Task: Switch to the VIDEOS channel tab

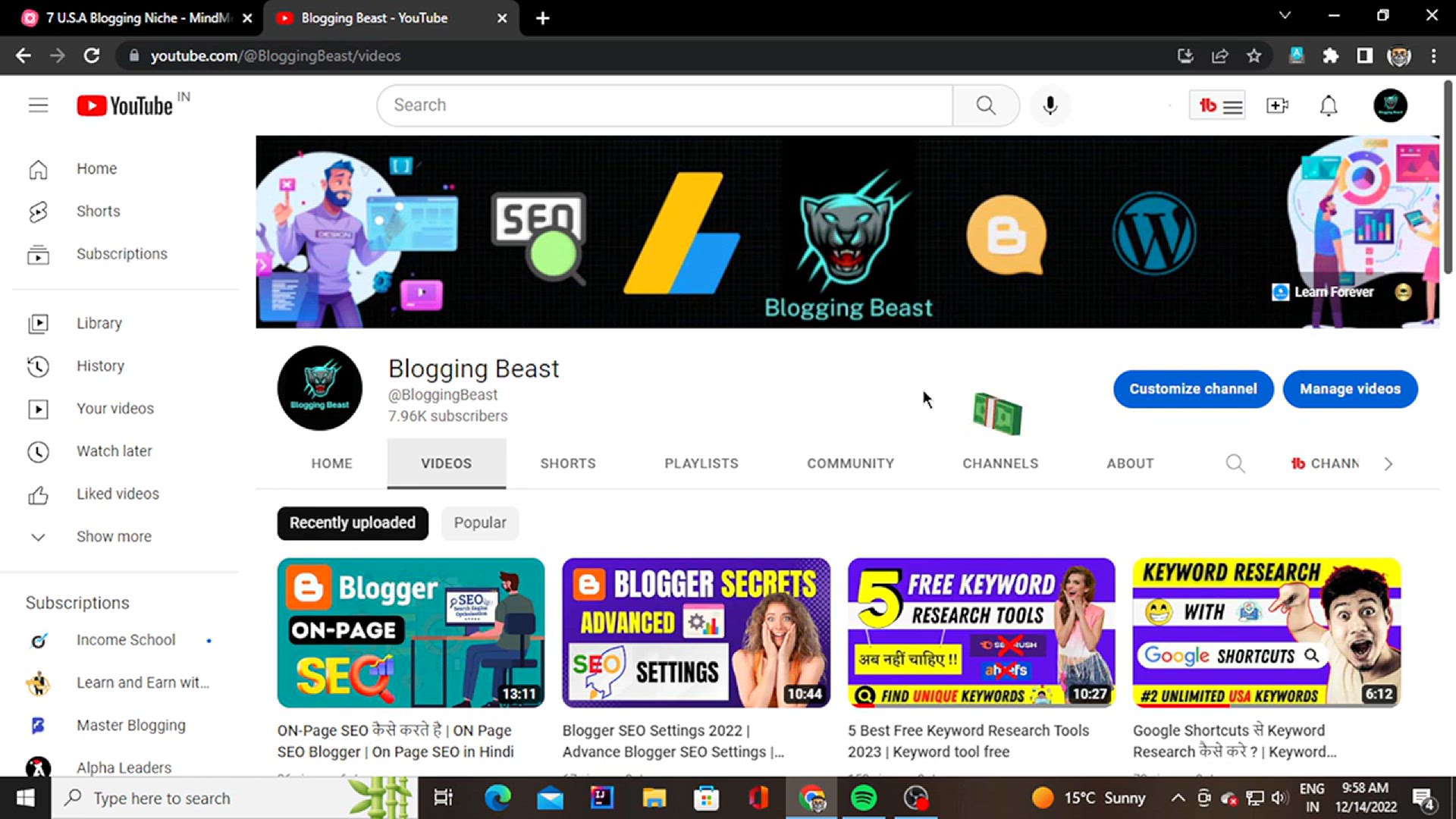Action: click(x=447, y=463)
